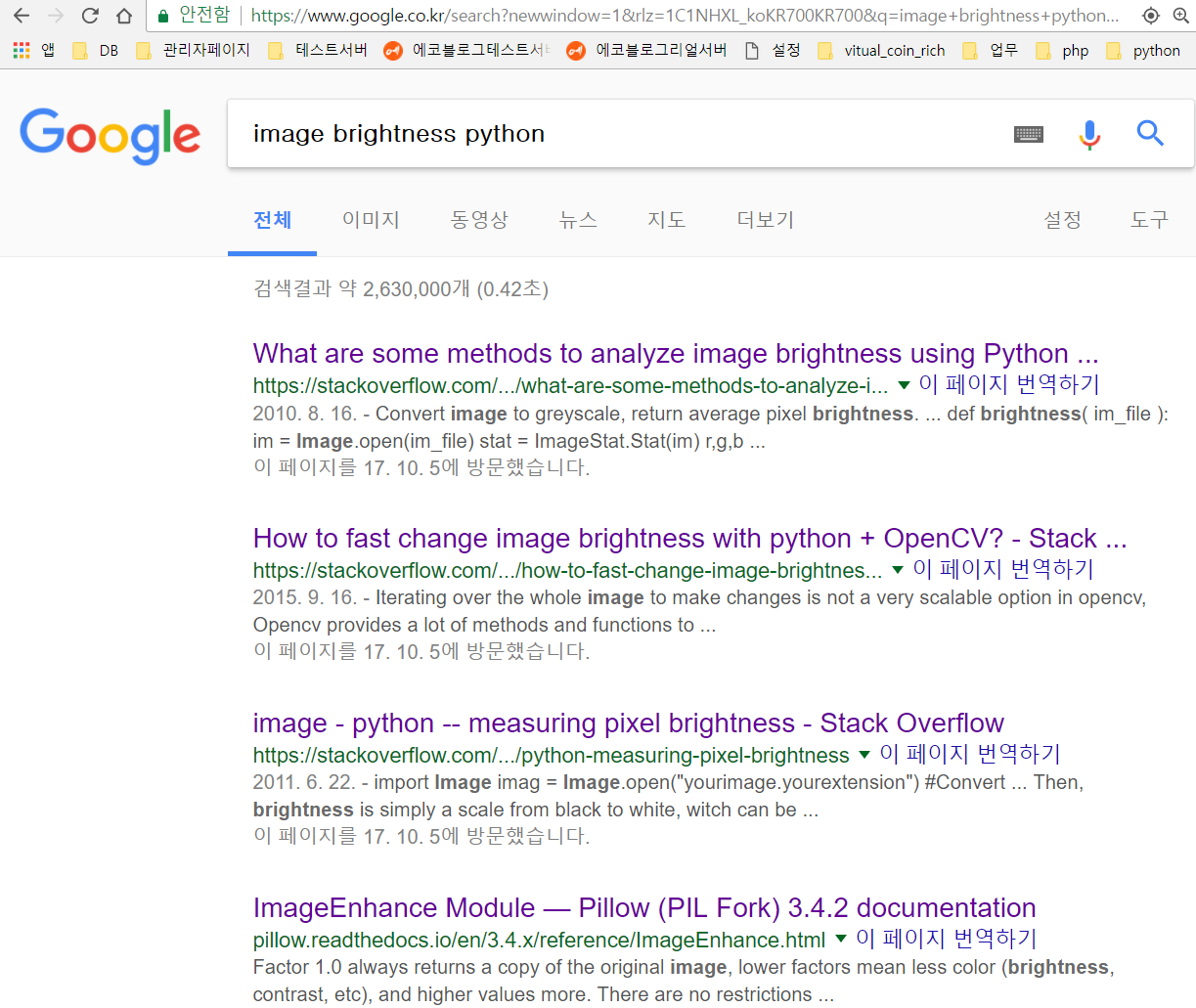Click the zoom magnifier icon in address bar
Image resolution: width=1196 pixels, height=1008 pixels.
[1180, 16]
